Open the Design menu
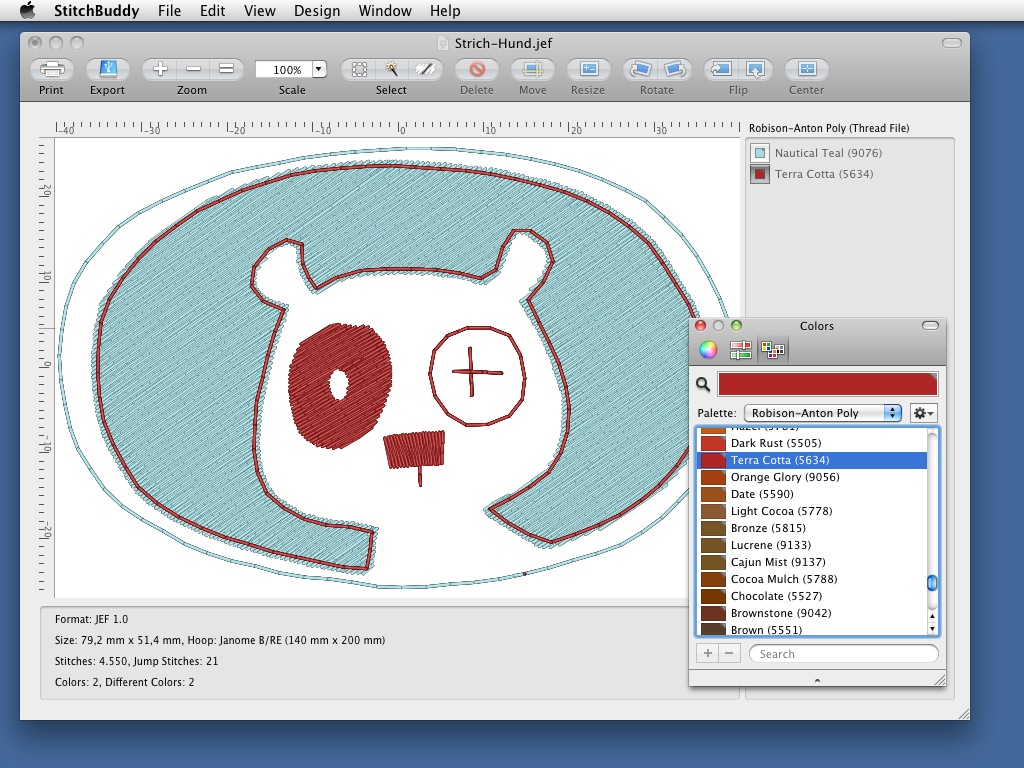This screenshot has height=768, width=1024. pyautogui.click(x=317, y=11)
